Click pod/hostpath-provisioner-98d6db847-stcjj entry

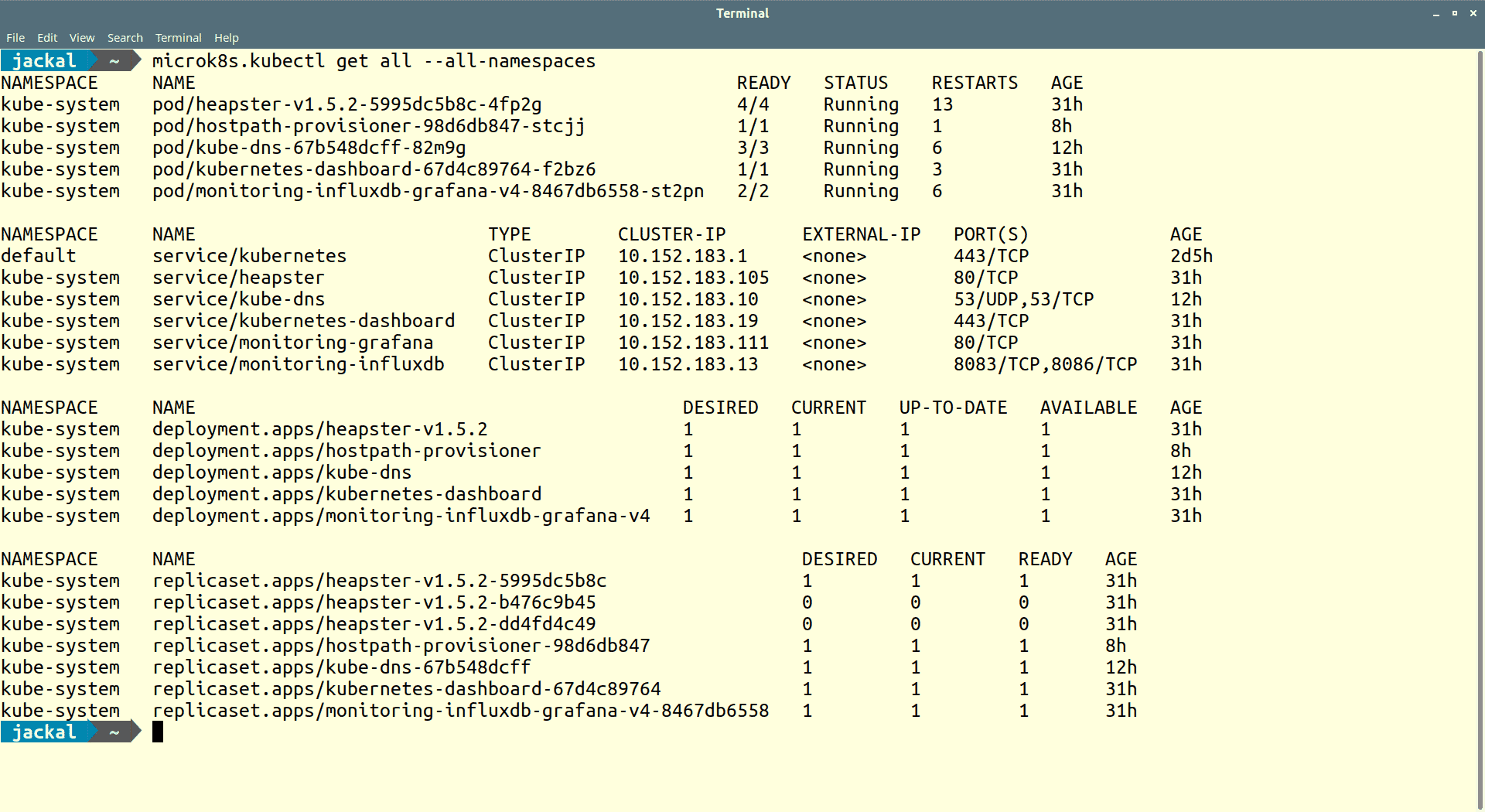point(368,126)
